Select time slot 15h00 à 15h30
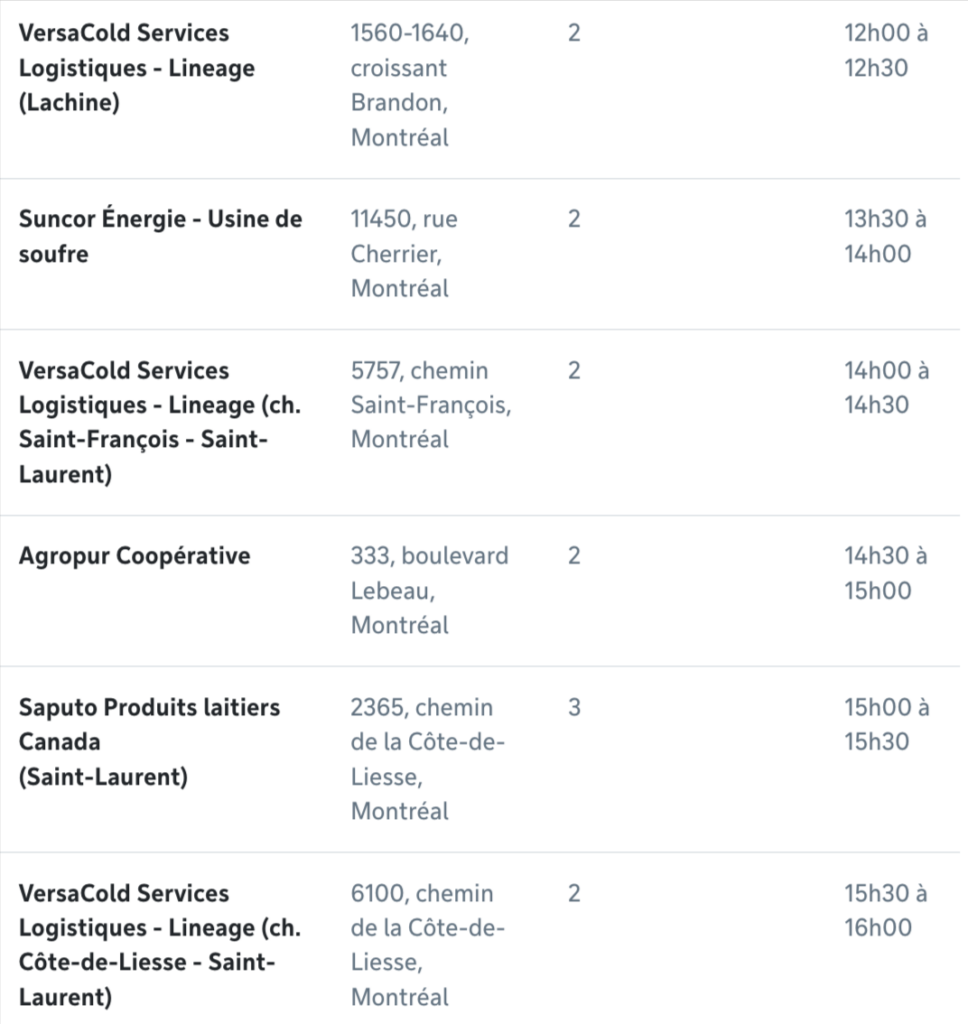 pyautogui.click(x=886, y=724)
